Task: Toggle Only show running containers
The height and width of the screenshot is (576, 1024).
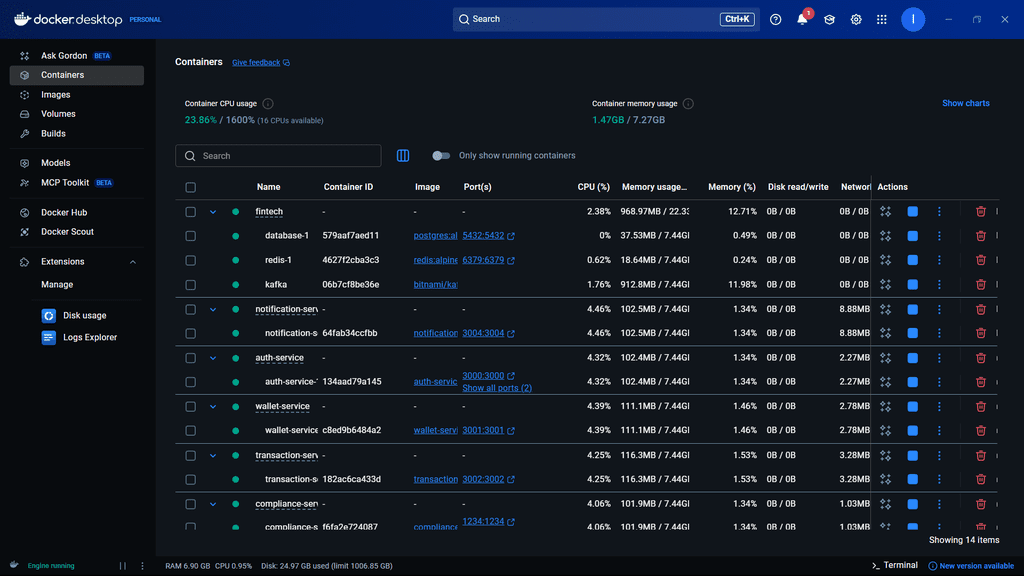Action: click(441, 155)
